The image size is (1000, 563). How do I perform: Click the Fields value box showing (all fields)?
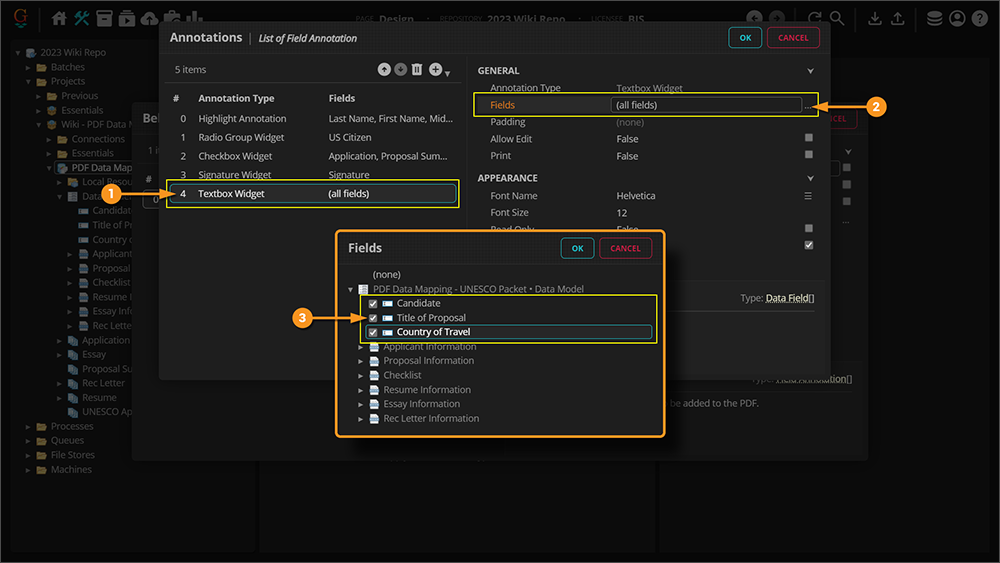coord(705,105)
